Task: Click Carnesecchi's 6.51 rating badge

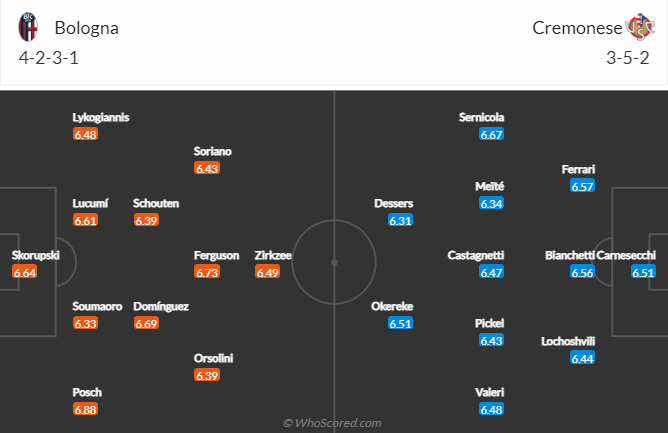Action: (643, 272)
